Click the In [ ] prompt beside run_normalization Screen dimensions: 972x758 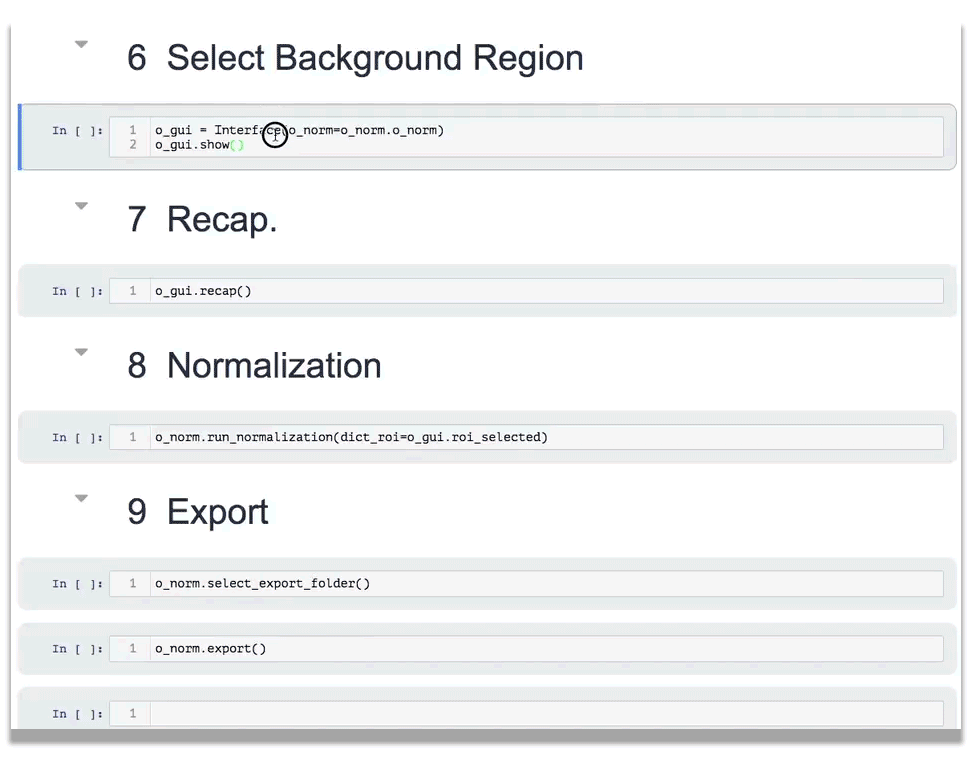(x=77, y=437)
